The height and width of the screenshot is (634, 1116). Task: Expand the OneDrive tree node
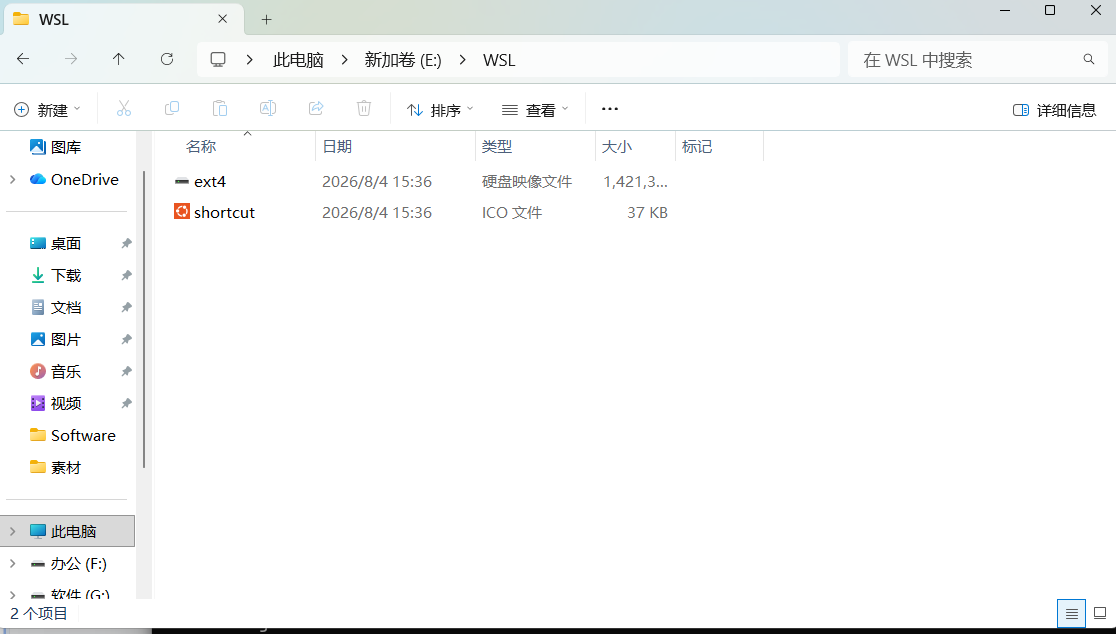12,179
